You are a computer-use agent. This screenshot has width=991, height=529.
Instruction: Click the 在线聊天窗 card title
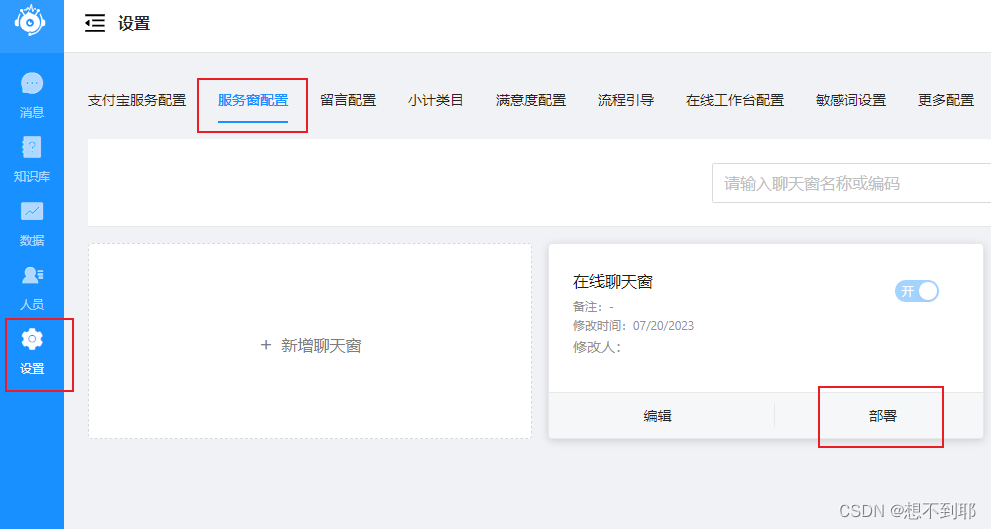[x=612, y=282]
